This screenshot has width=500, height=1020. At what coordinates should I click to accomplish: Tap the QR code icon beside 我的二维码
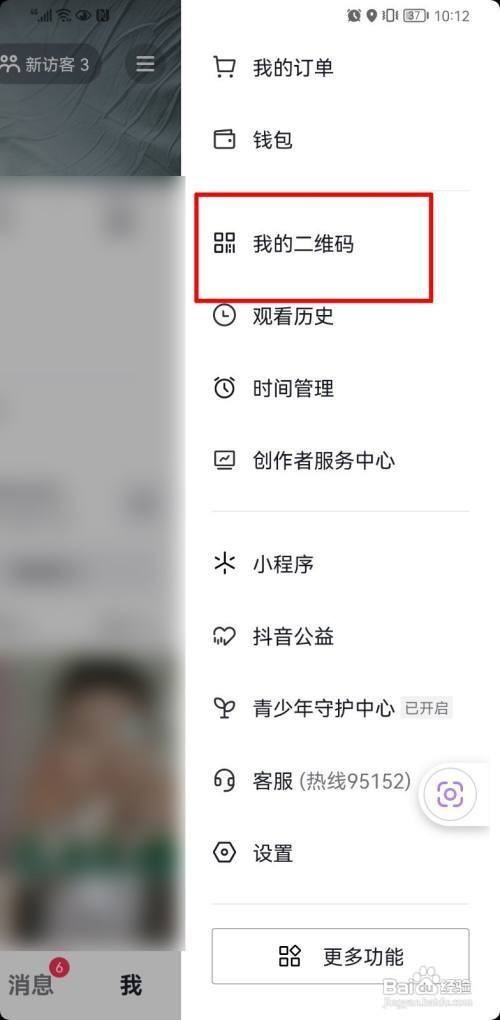pyautogui.click(x=224, y=243)
